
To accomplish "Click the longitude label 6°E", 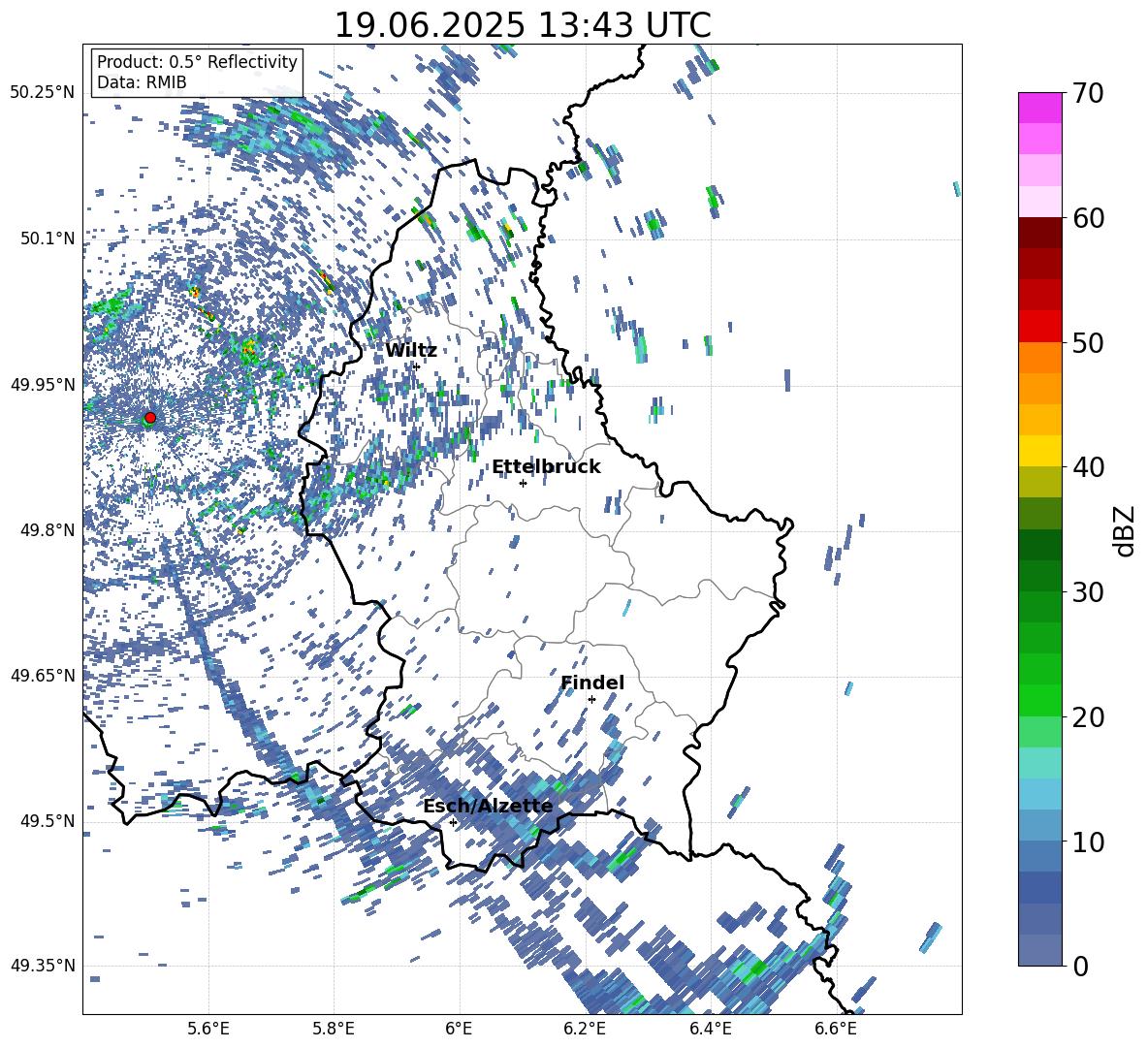I will 459,1029.
